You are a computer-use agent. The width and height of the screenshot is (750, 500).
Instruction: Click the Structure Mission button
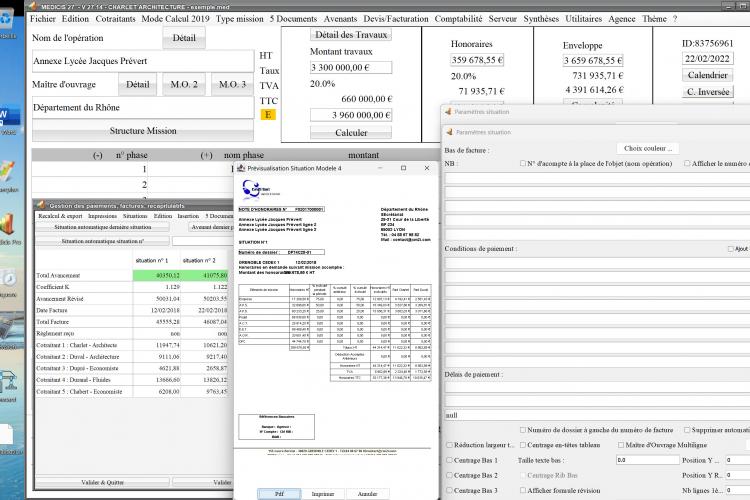click(143, 131)
